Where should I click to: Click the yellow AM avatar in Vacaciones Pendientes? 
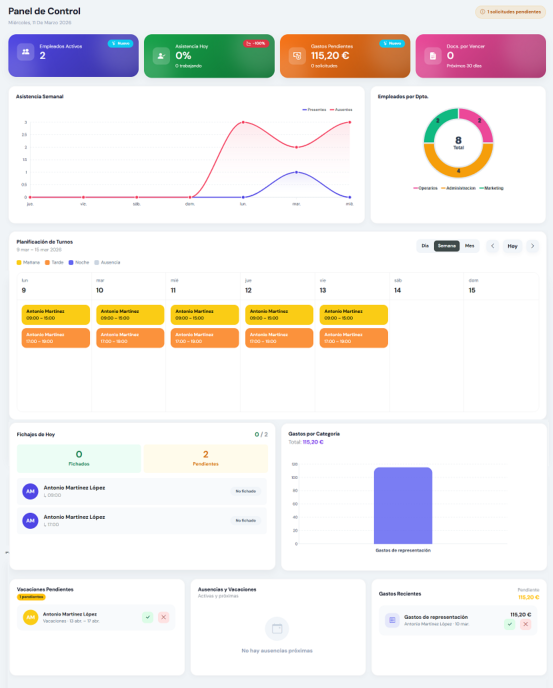tap(30, 617)
